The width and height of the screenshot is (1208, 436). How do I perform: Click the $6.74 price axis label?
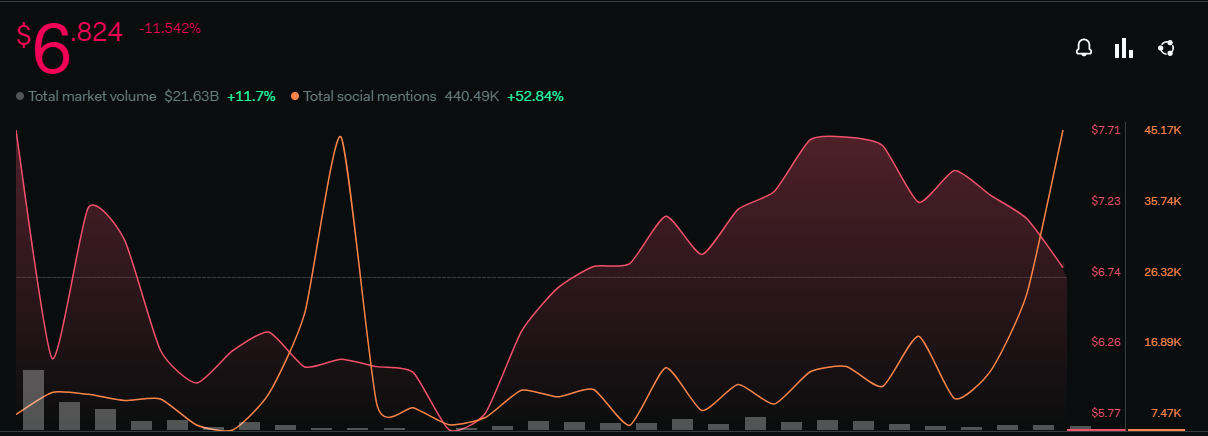coord(1106,272)
